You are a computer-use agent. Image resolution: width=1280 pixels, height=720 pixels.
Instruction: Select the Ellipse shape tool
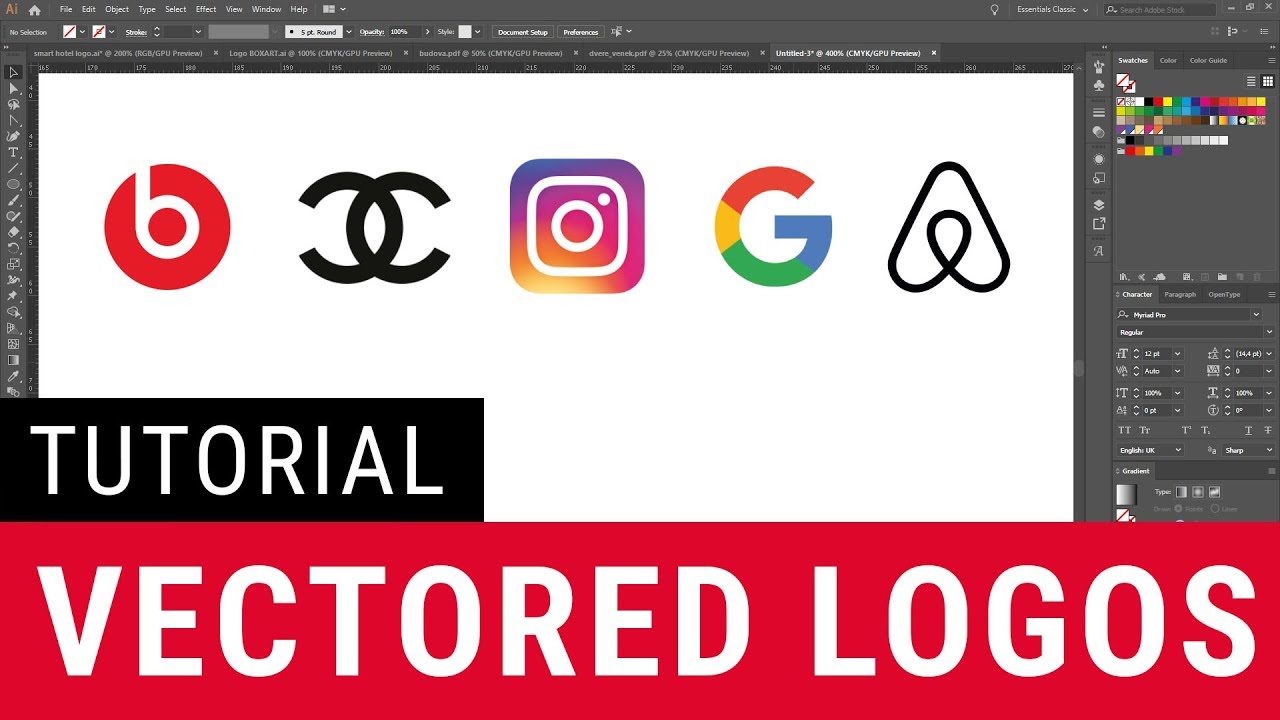click(13, 184)
